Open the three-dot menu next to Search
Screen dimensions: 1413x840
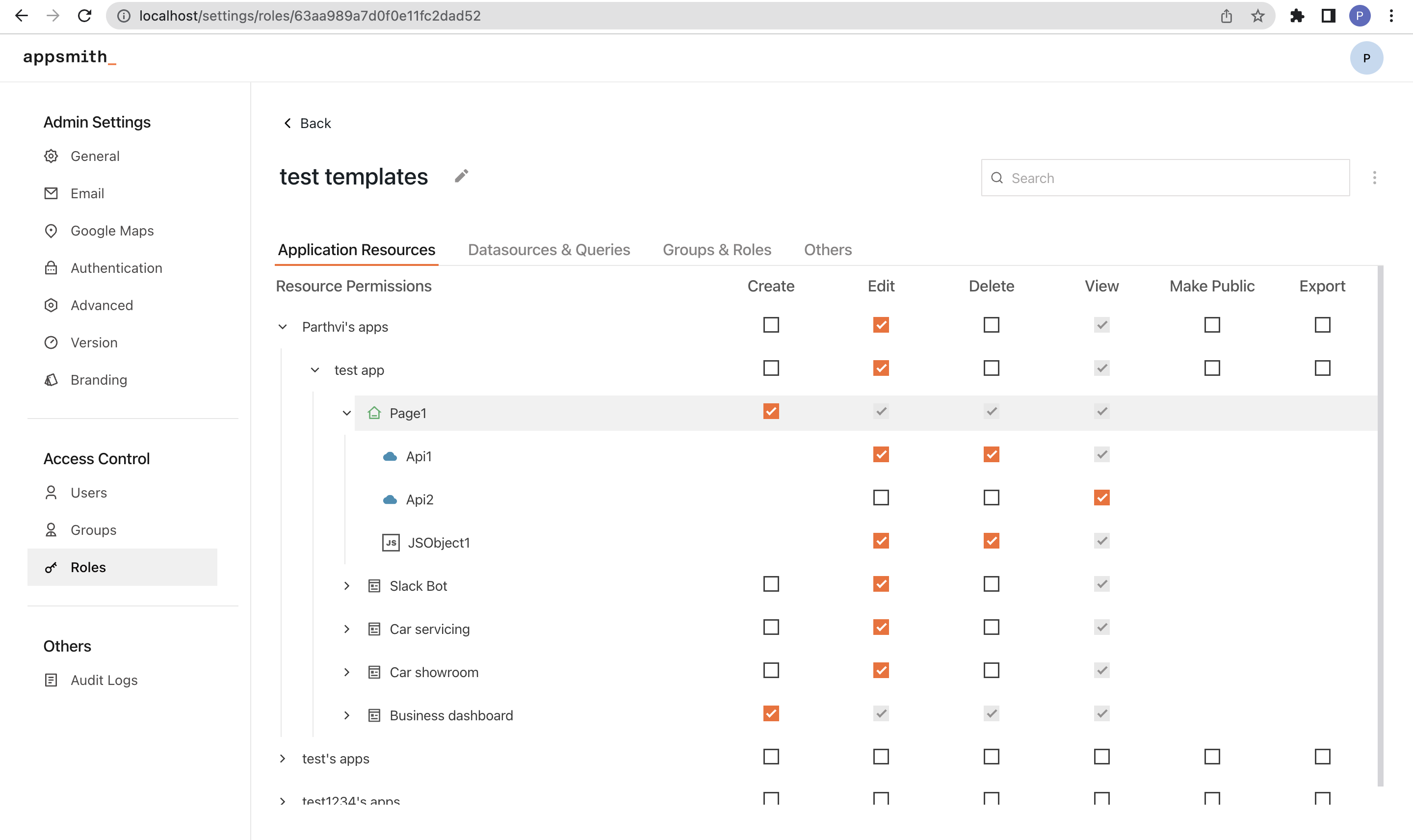tap(1374, 178)
